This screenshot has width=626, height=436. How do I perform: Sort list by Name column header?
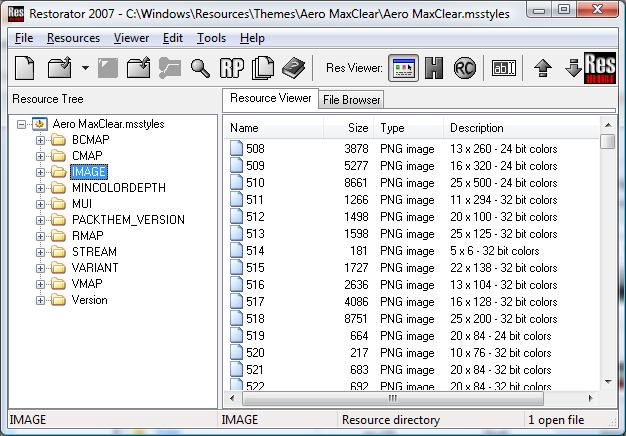coord(275,128)
